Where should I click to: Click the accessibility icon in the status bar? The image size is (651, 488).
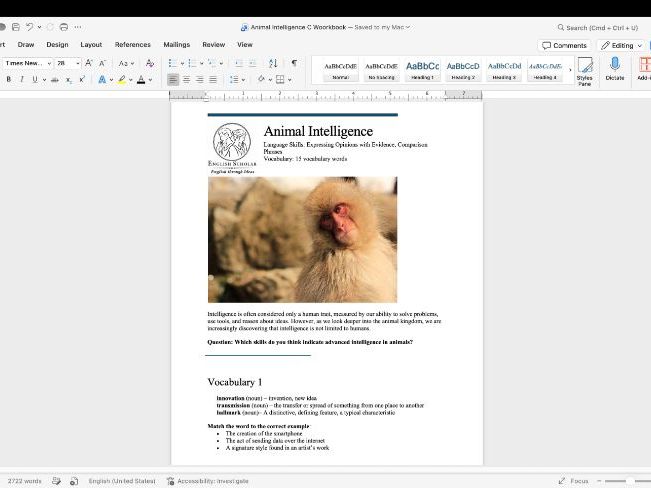tap(170, 481)
